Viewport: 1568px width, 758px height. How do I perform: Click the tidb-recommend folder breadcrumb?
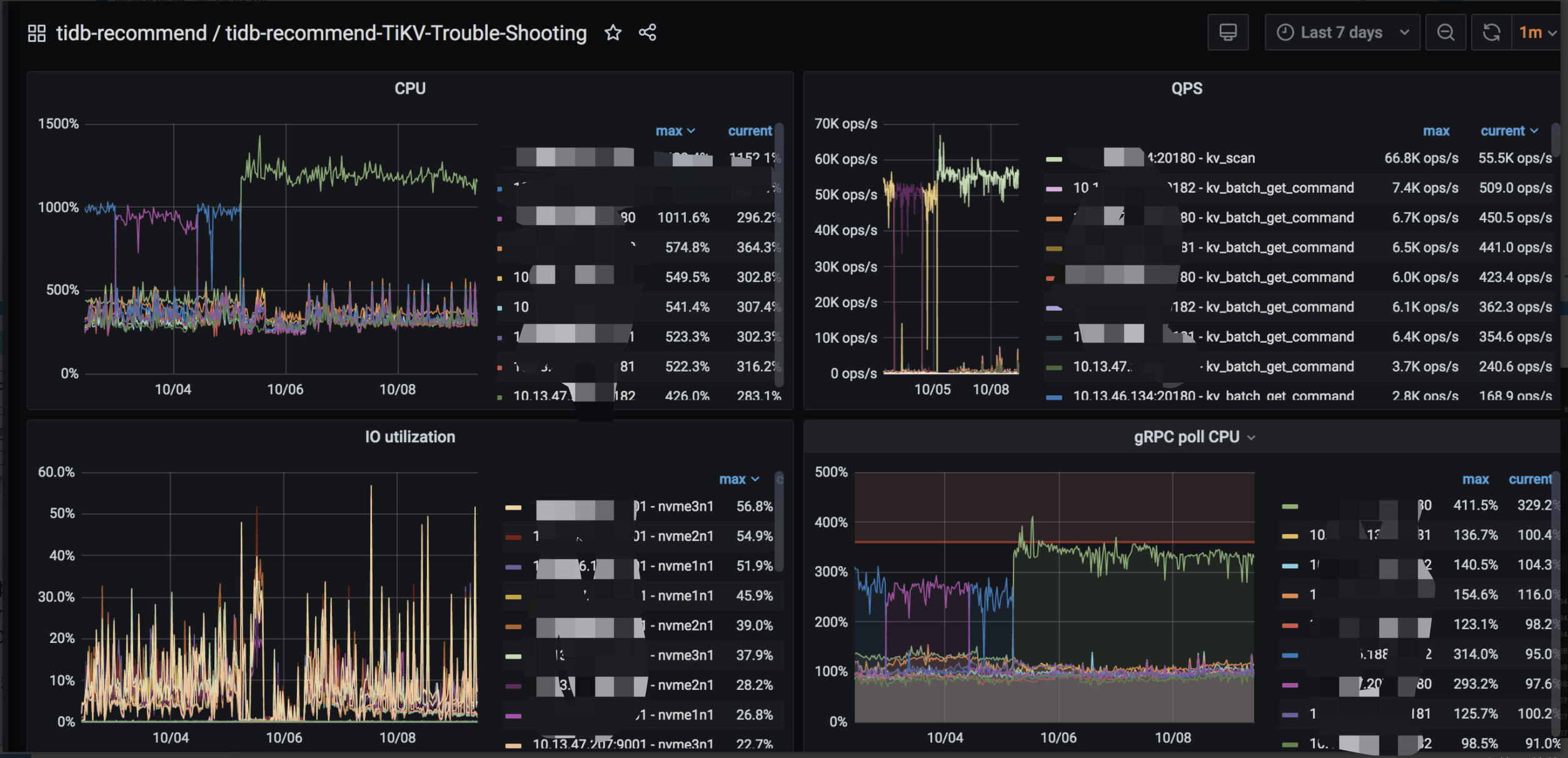pos(131,33)
